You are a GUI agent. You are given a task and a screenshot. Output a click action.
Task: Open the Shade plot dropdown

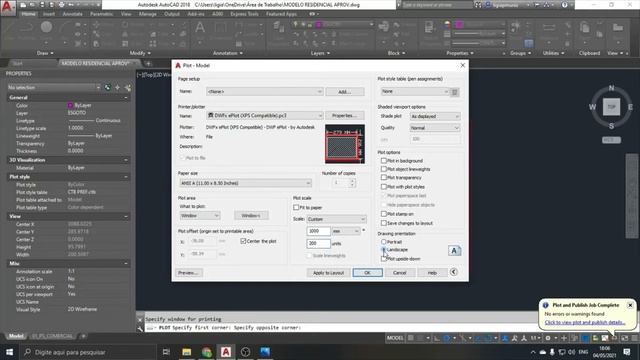coord(435,116)
